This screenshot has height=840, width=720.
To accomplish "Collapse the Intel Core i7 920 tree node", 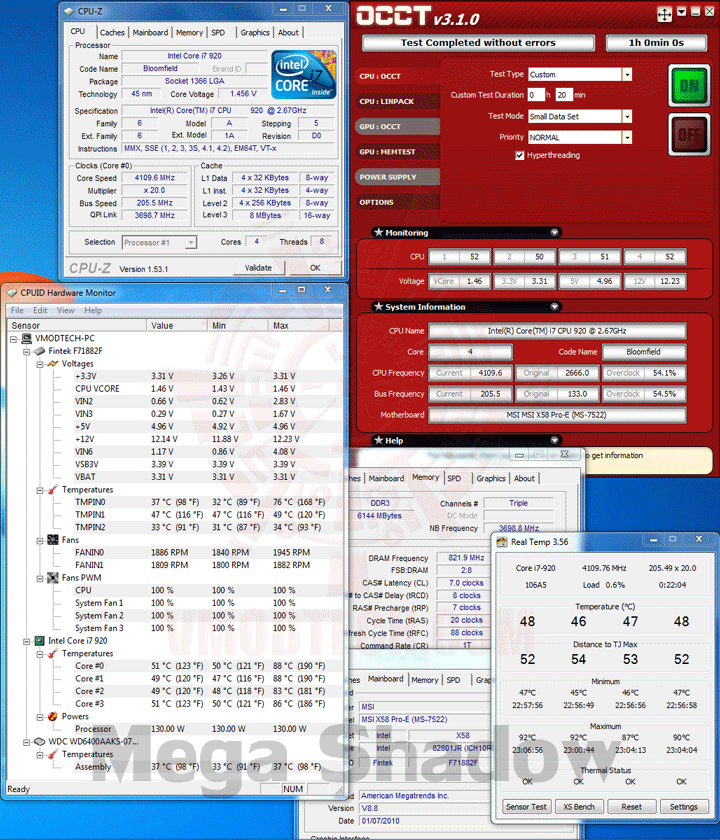I will [26, 641].
